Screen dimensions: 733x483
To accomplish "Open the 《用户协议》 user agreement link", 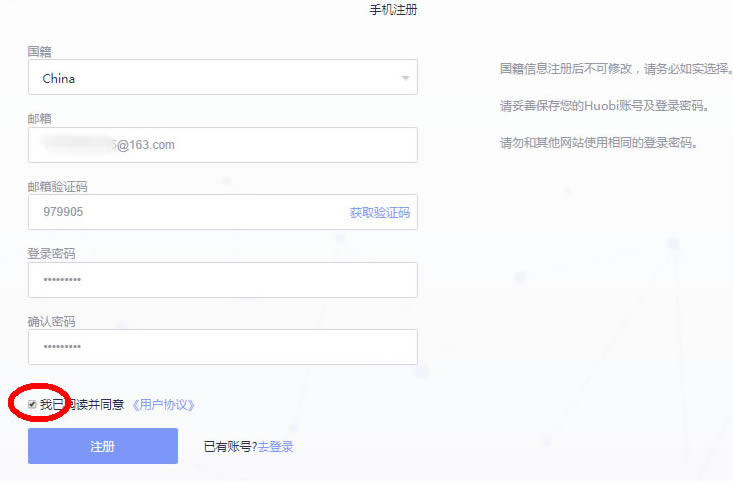I will [163, 405].
